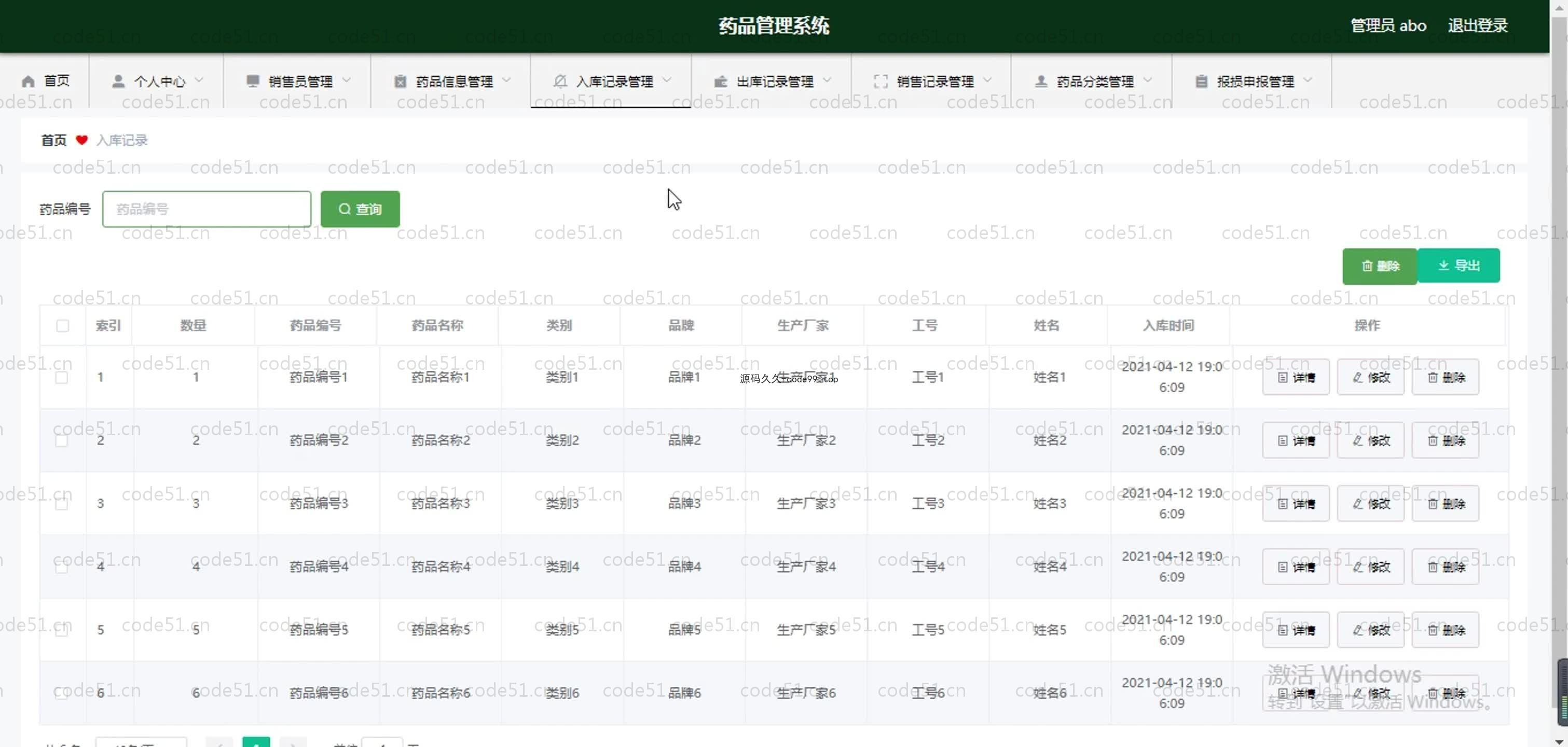Click the detail icon in row 药品编号3
The height and width of the screenshot is (747, 1568).
coord(1283,504)
